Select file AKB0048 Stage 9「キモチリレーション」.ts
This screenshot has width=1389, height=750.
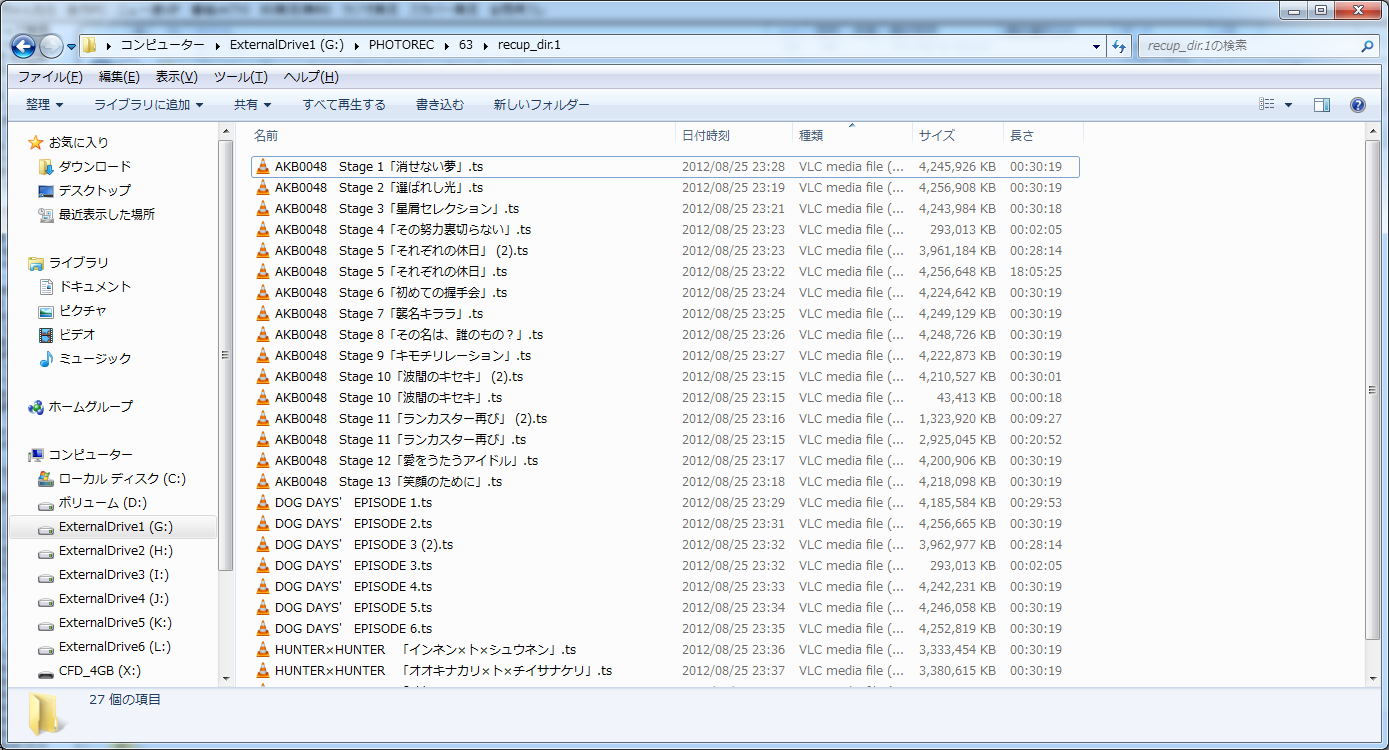click(665, 356)
